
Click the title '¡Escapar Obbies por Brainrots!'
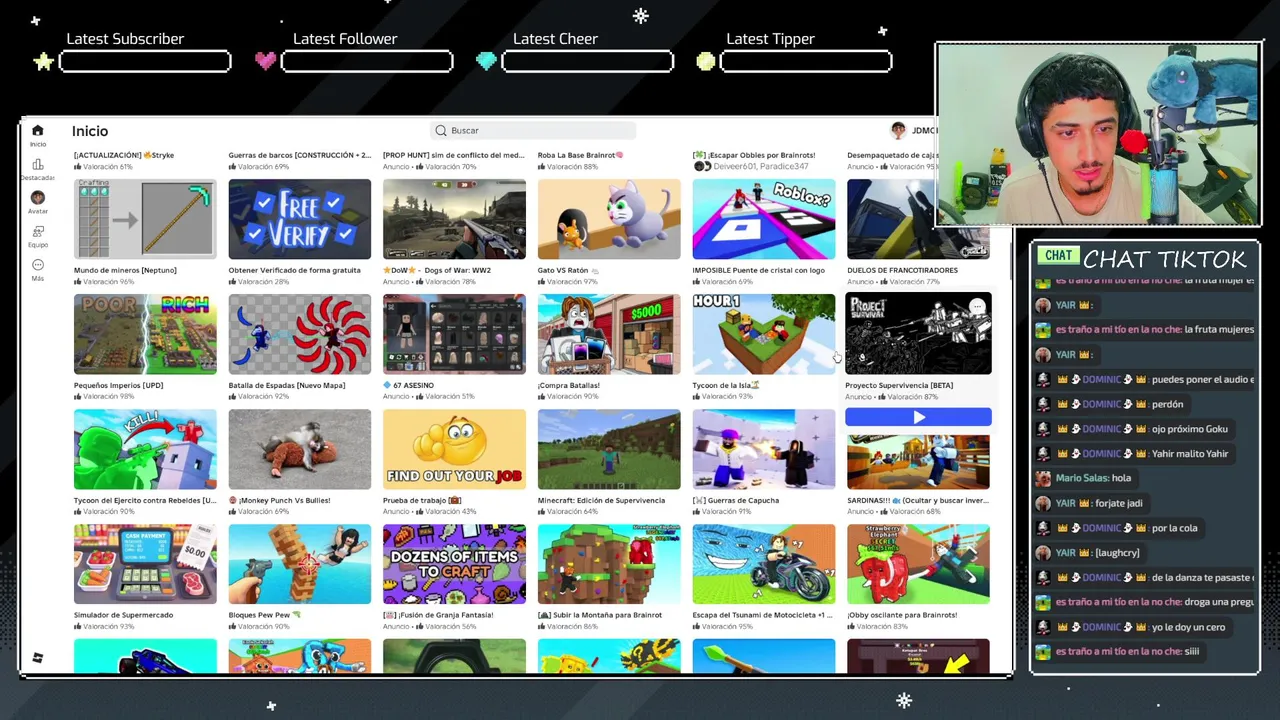[x=754, y=155]
